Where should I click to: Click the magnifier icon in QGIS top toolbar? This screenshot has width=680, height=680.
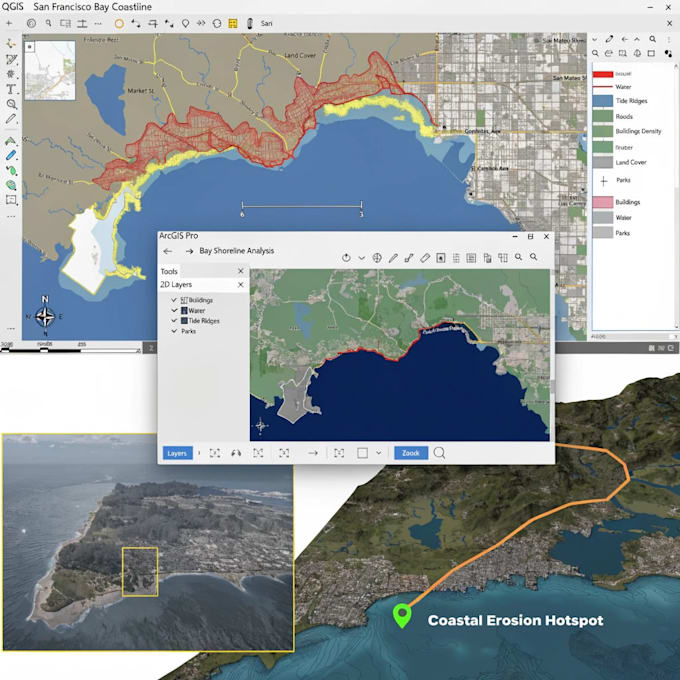49,23
